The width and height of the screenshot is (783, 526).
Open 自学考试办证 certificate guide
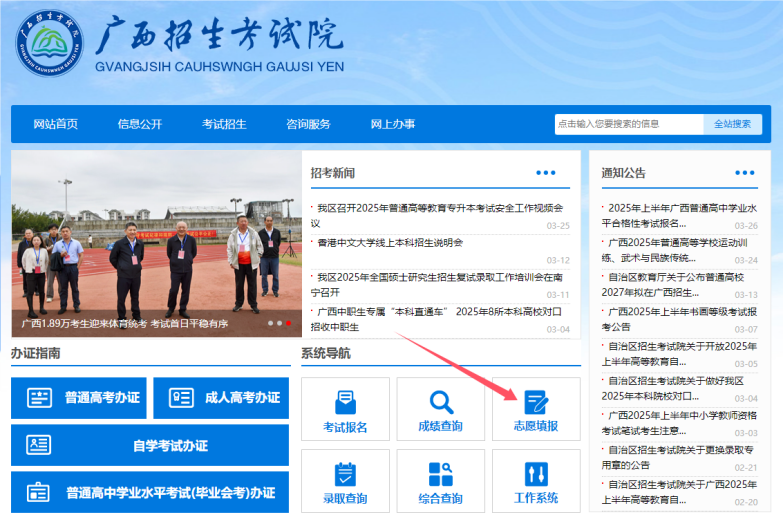pos(150,446)
